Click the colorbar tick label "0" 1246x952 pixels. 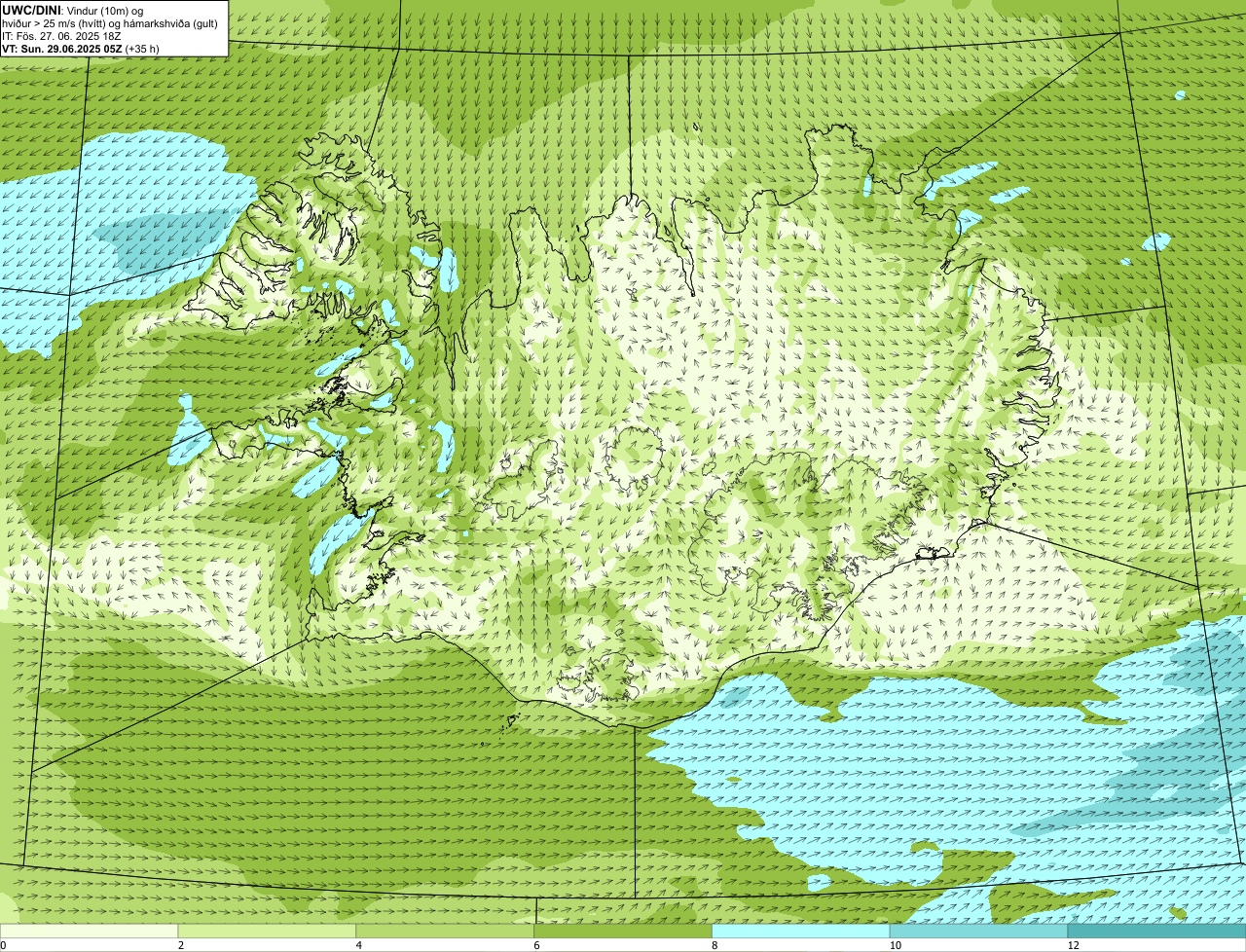coord(3,945)
